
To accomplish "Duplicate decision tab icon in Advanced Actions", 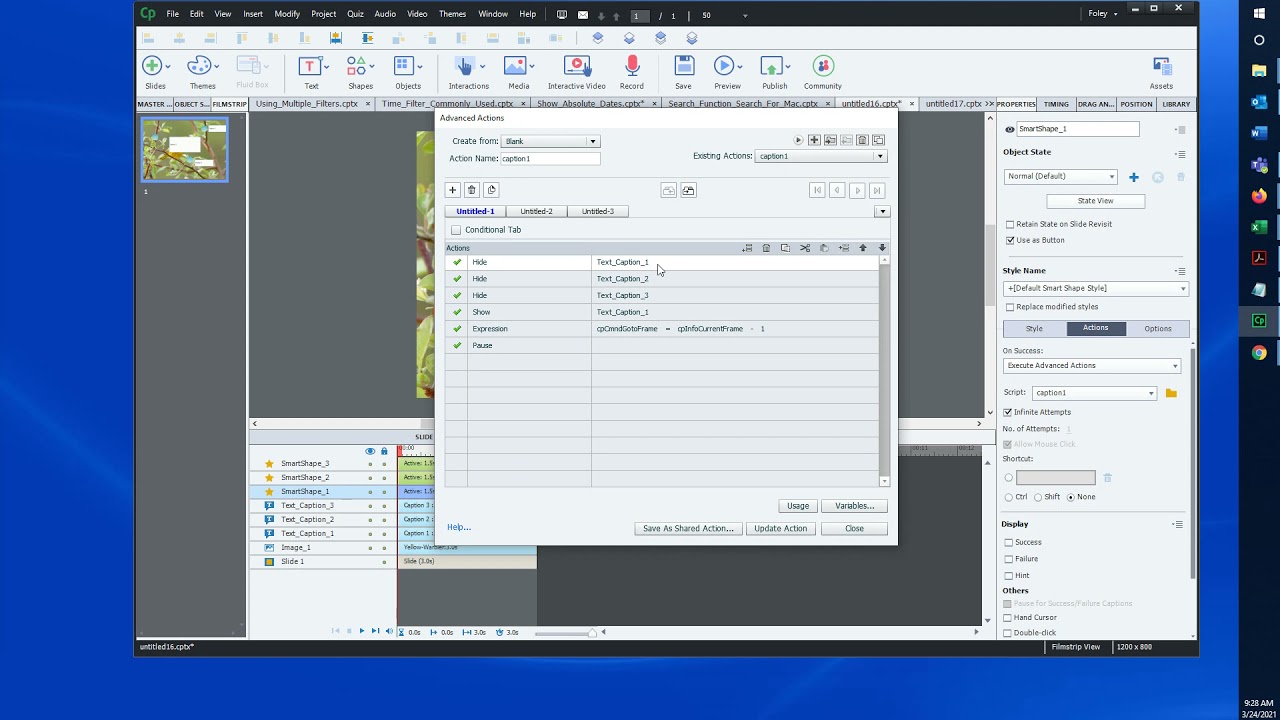I will pyautogui.click(x=491, y=190).
